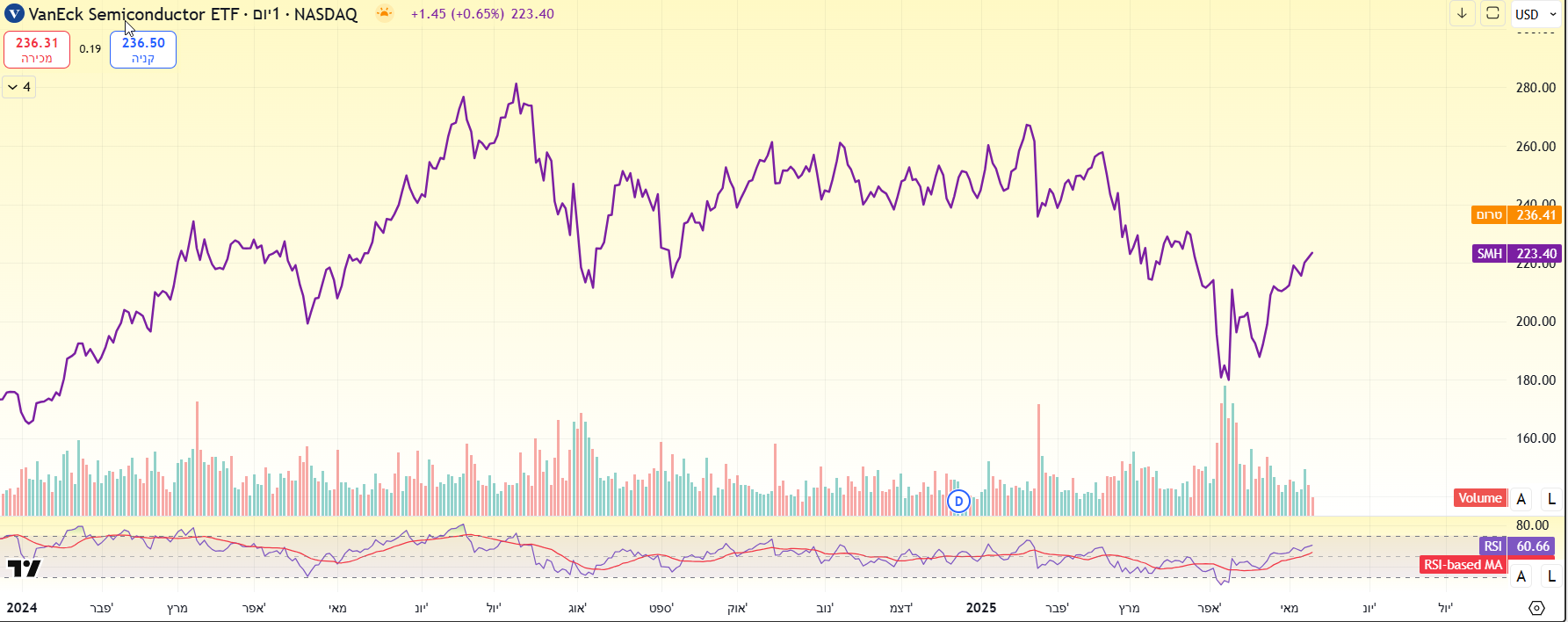
Task: Click the red sell button 236.31
Action: point(37,49)
